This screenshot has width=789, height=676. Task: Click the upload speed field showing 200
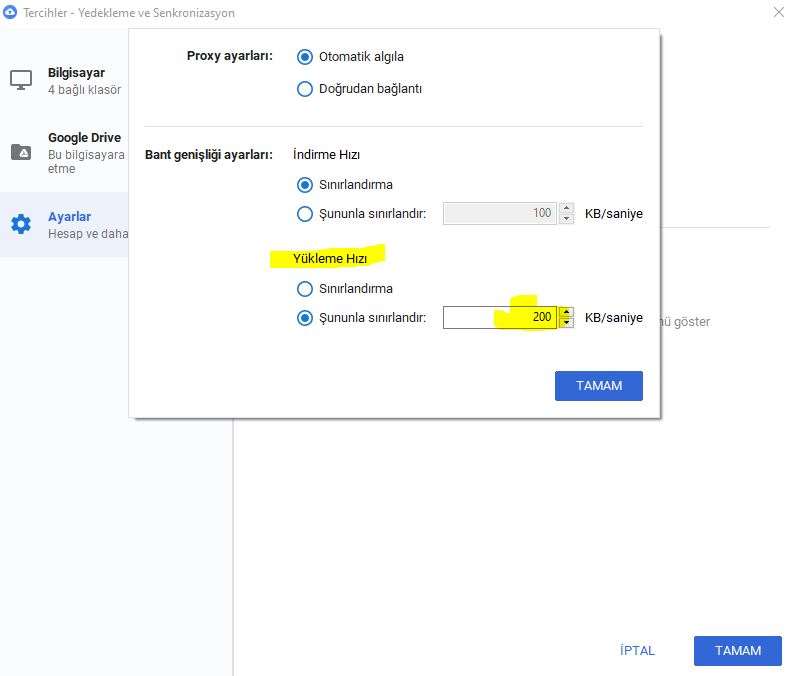499,318
